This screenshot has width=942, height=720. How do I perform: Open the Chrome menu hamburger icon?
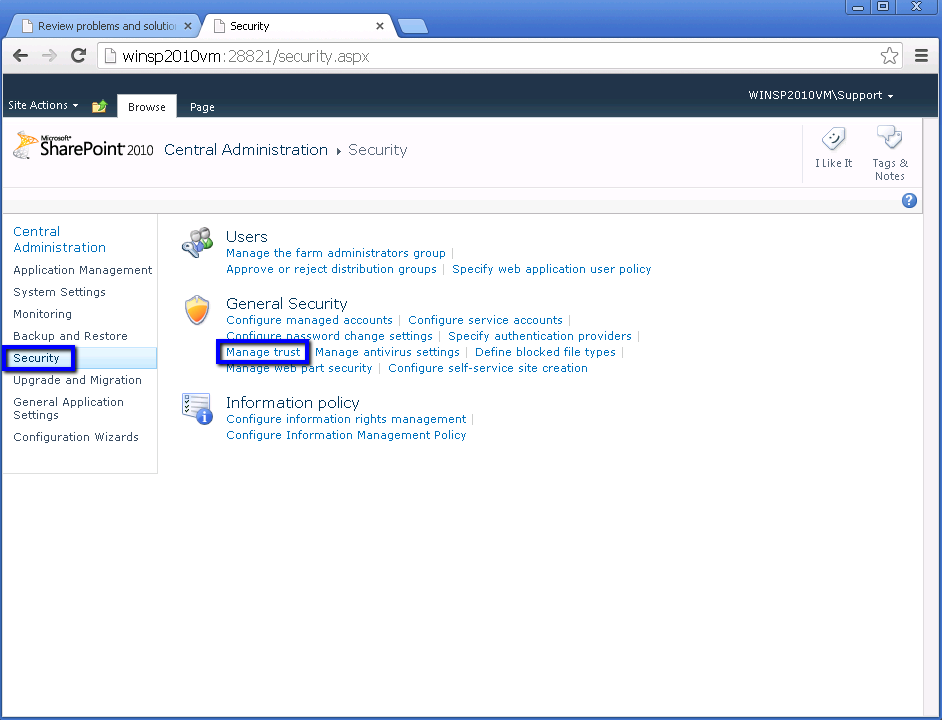pos(922,56)
